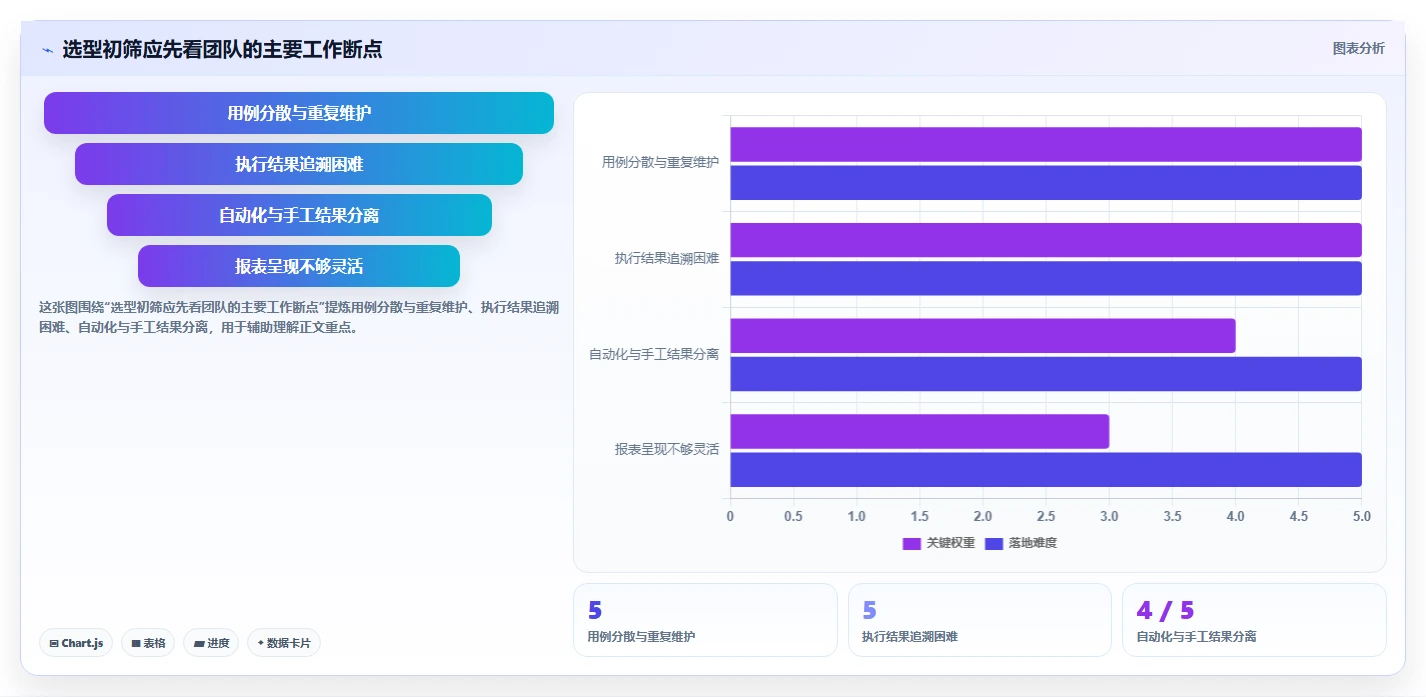Image resolution: width=1426 pixels, height=697 pixels.
Task: Toggle the 关键权重 legend swatch
Action: coord(911,543)
